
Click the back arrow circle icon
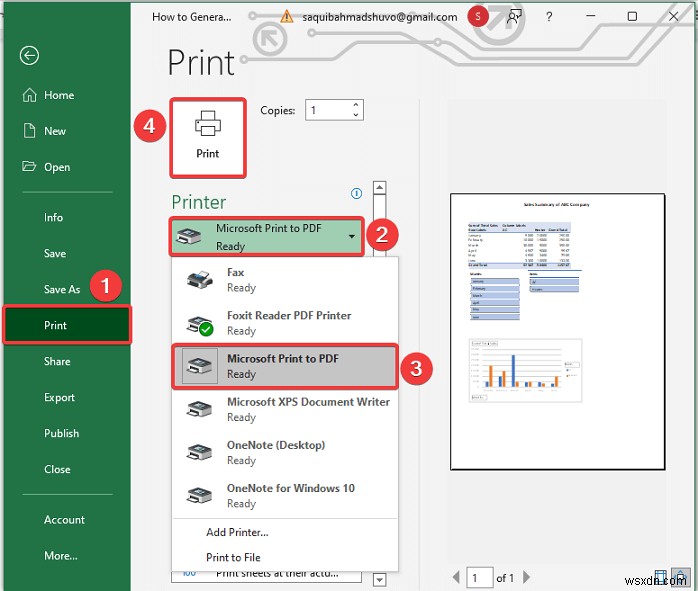[29, 56]
